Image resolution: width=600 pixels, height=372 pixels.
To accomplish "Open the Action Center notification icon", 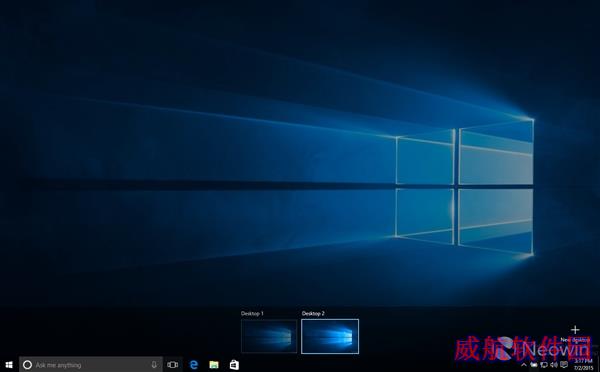I will (x=564, y=365).
